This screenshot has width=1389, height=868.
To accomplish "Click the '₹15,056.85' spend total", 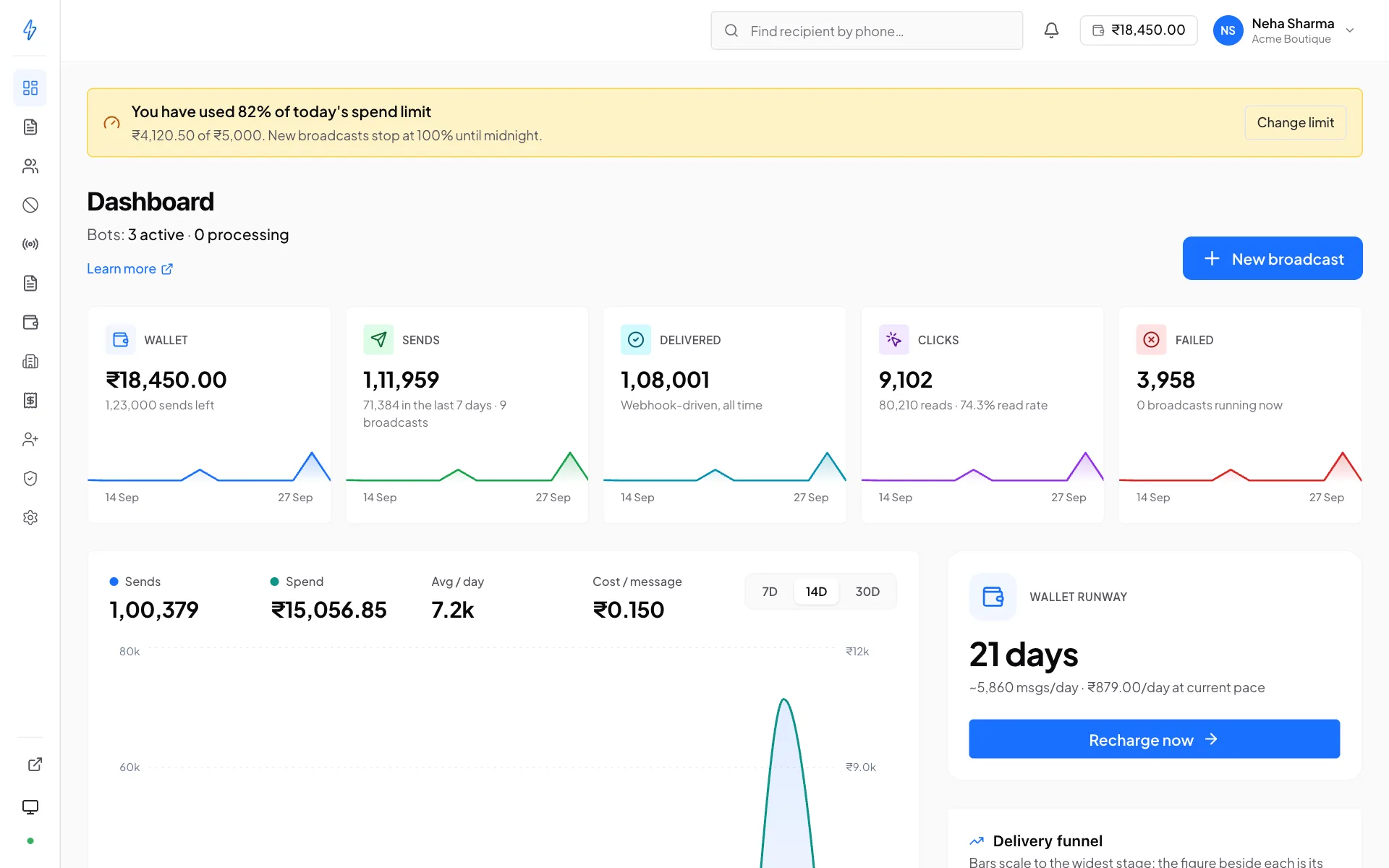I will pyautogui.click(x=329, y=610).
